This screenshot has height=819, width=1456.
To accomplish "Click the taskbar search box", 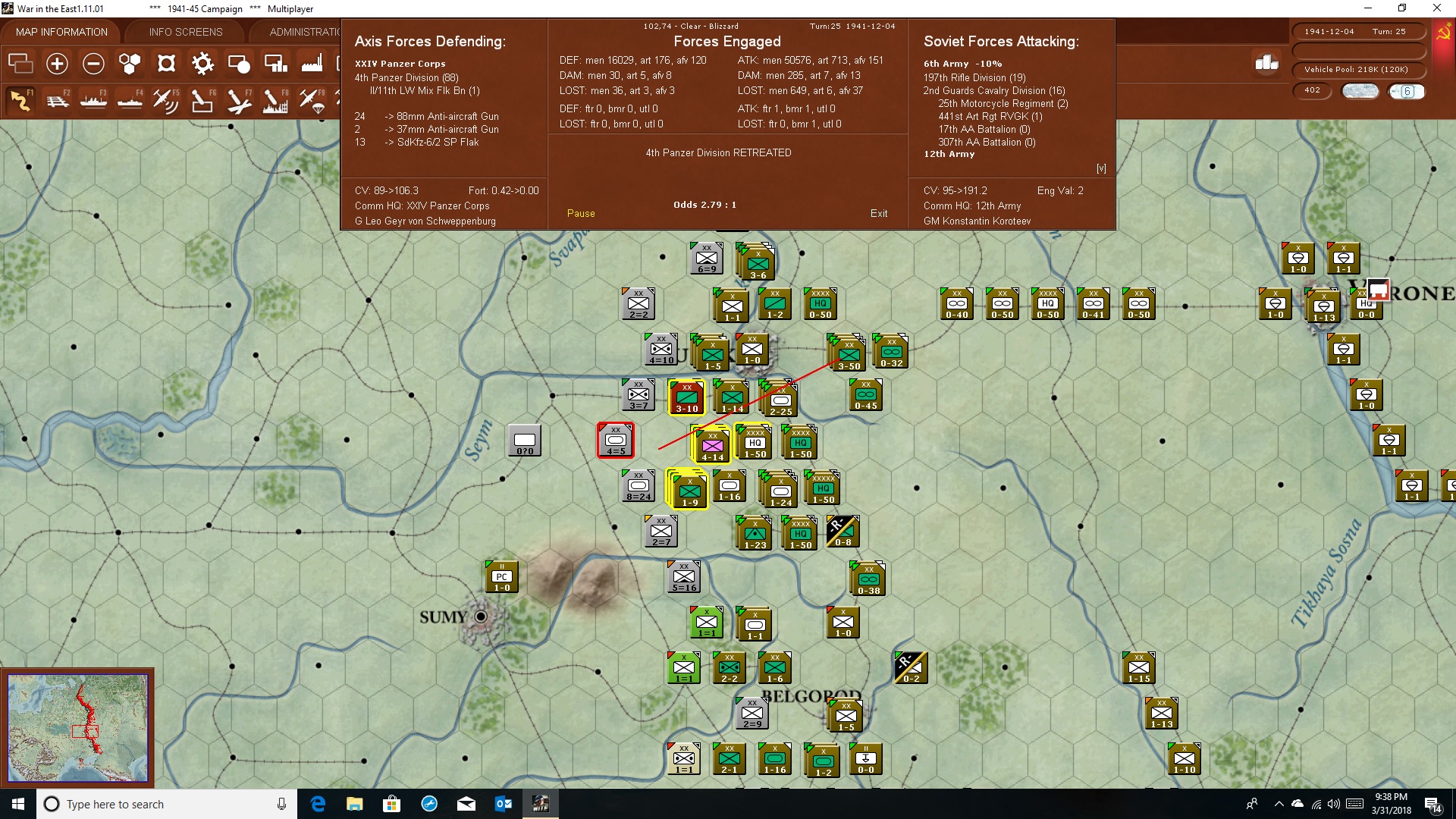I will (167, 804).
